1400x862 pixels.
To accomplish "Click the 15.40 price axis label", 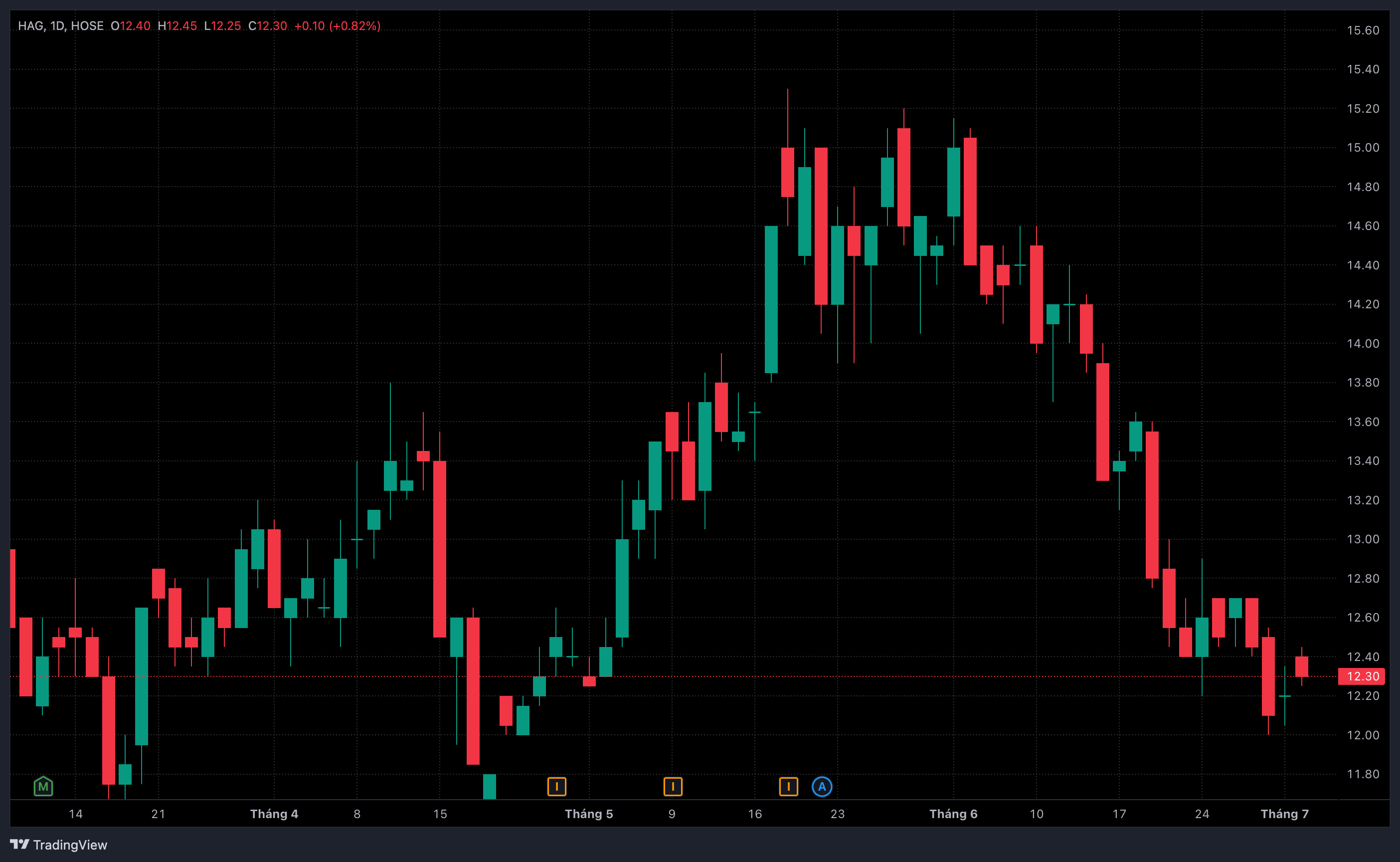I will 1363,69.
